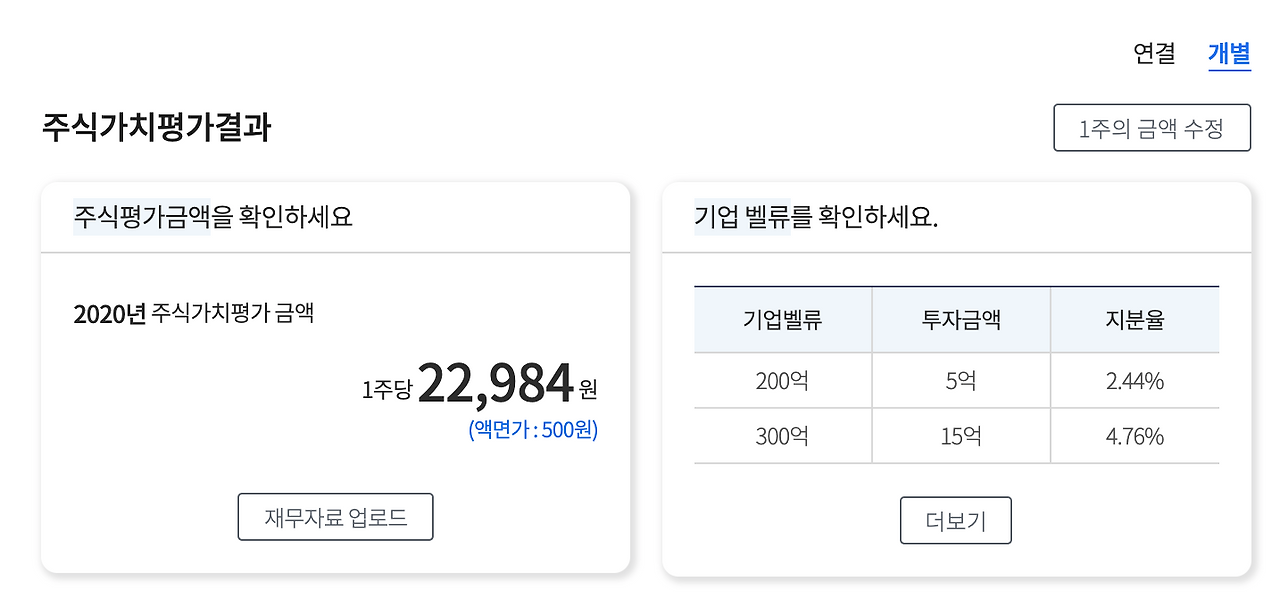Viewport: 1280px width, 598px height.
Task: Click the 더보기 button to see more valuations
Action: click(x=955, y=520)
